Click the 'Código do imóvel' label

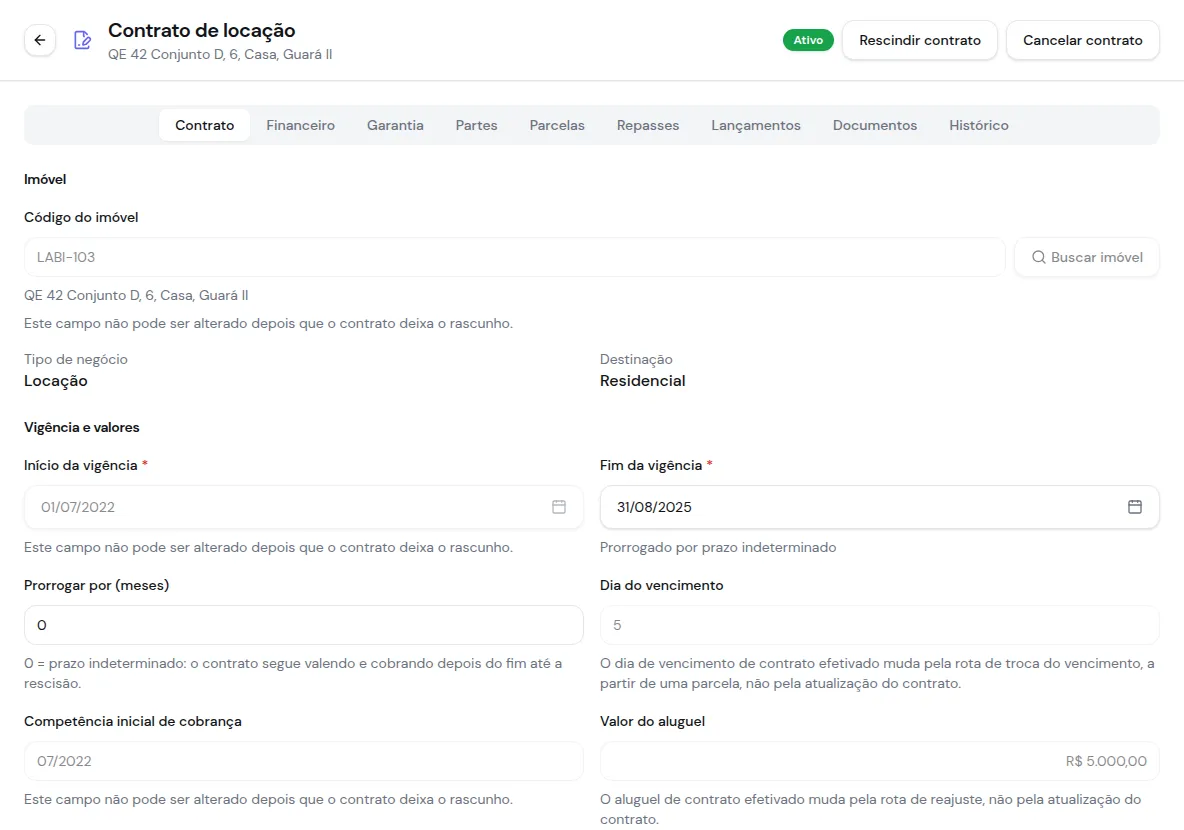point(81,218)
